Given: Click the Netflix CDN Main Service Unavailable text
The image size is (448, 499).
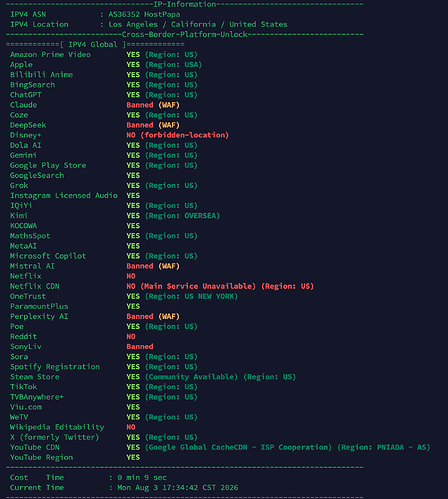Looking at the screenshot, I should [x=198, y=286].
